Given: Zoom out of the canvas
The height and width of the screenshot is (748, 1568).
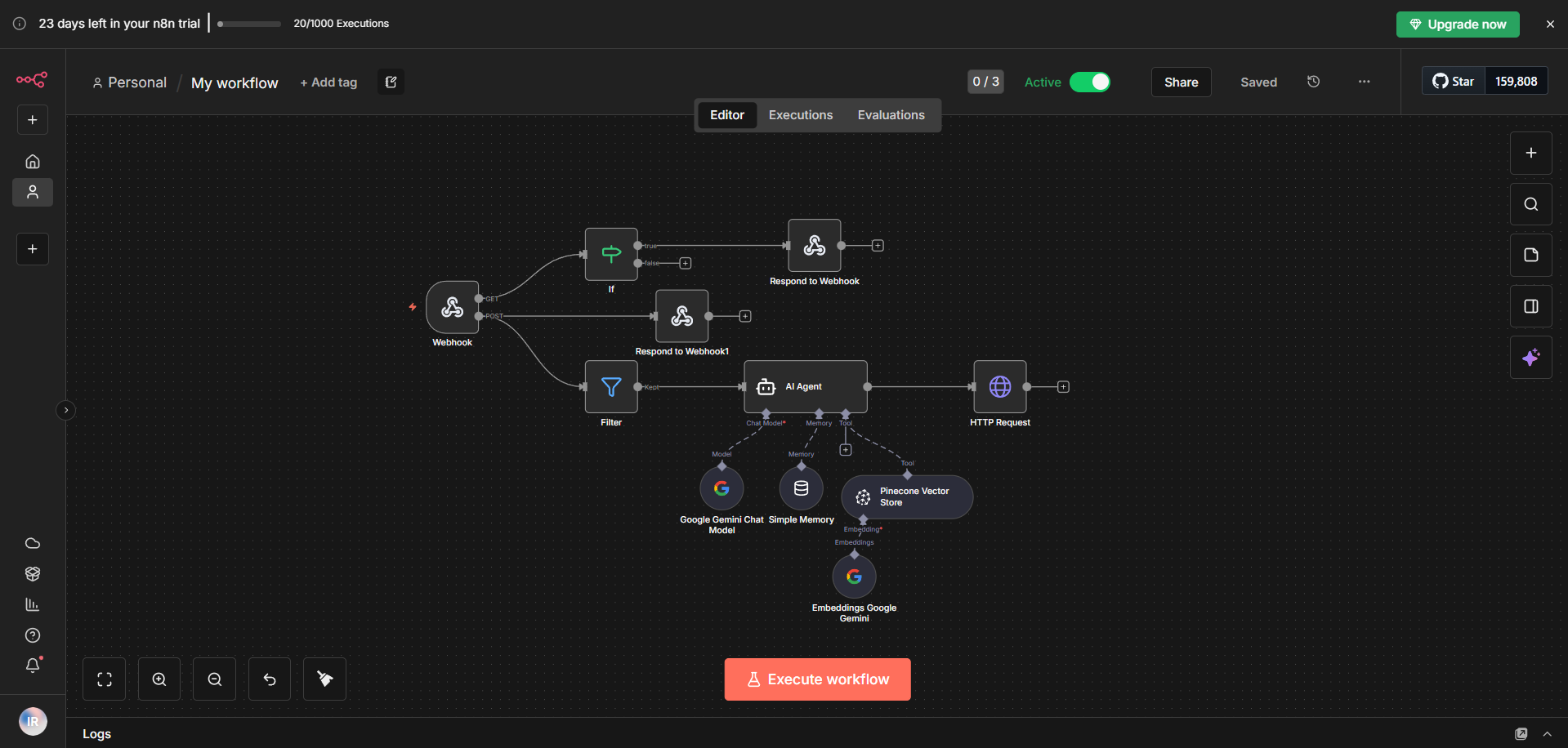Looking at the screenshot, I should (214, 679).
